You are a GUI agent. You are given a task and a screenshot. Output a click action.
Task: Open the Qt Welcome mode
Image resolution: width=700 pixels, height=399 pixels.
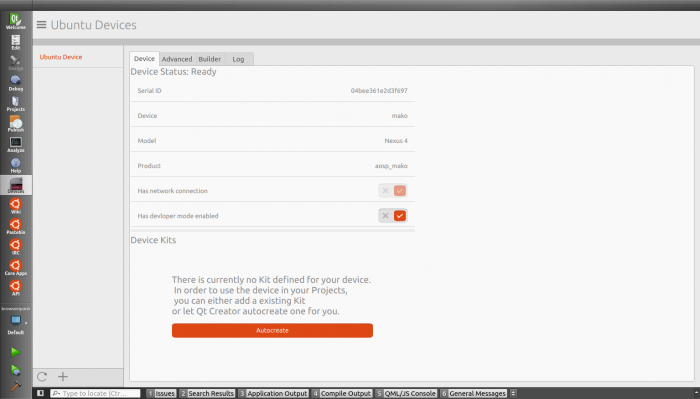click(16, 21)
